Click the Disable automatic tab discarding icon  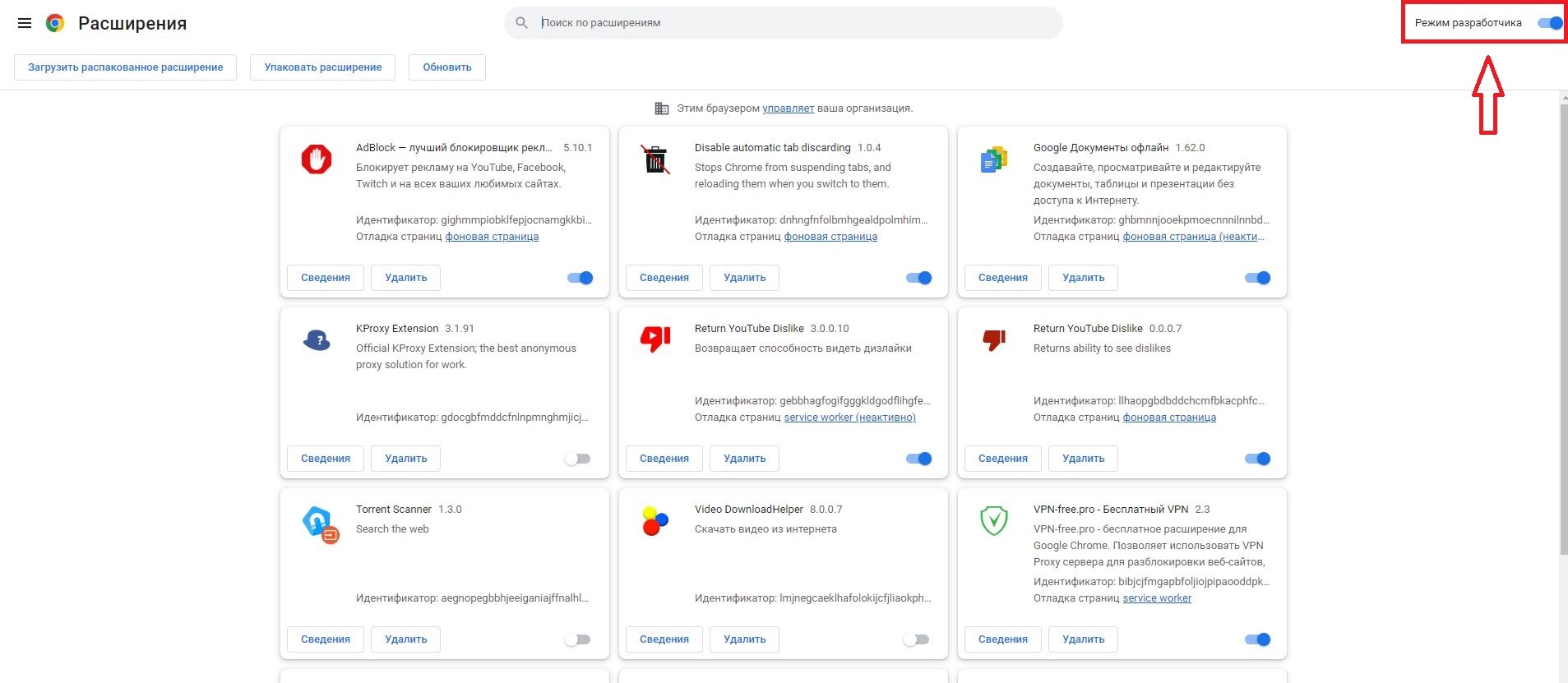655,159
